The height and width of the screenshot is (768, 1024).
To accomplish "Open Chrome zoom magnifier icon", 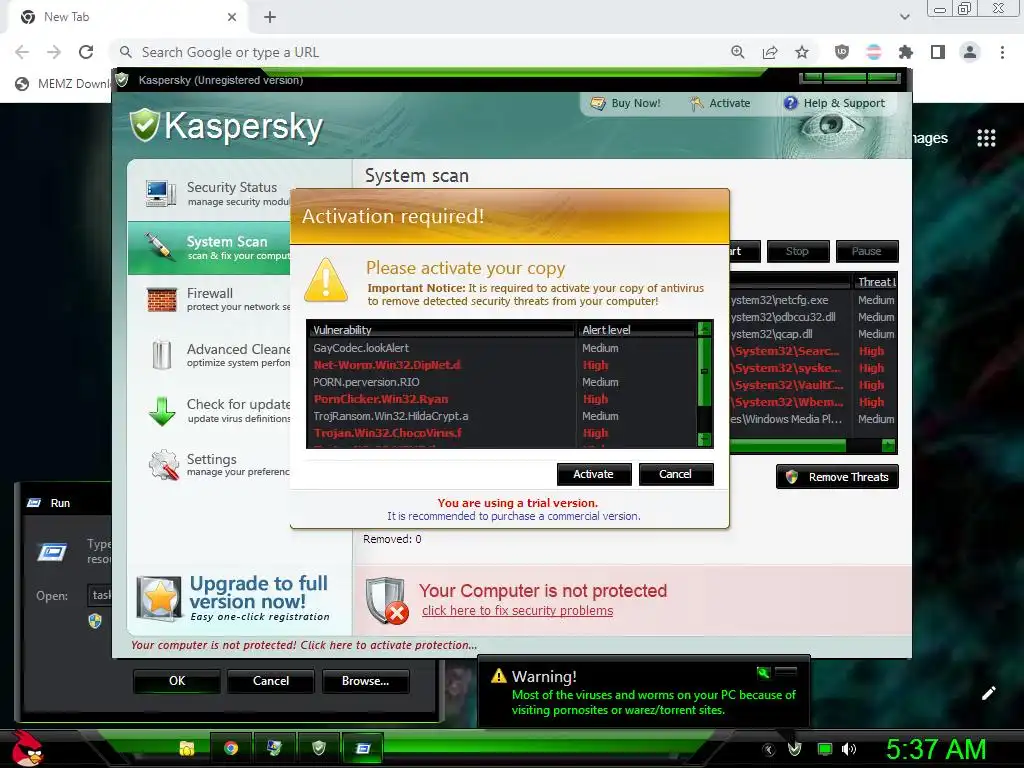I will coord(738,52).
